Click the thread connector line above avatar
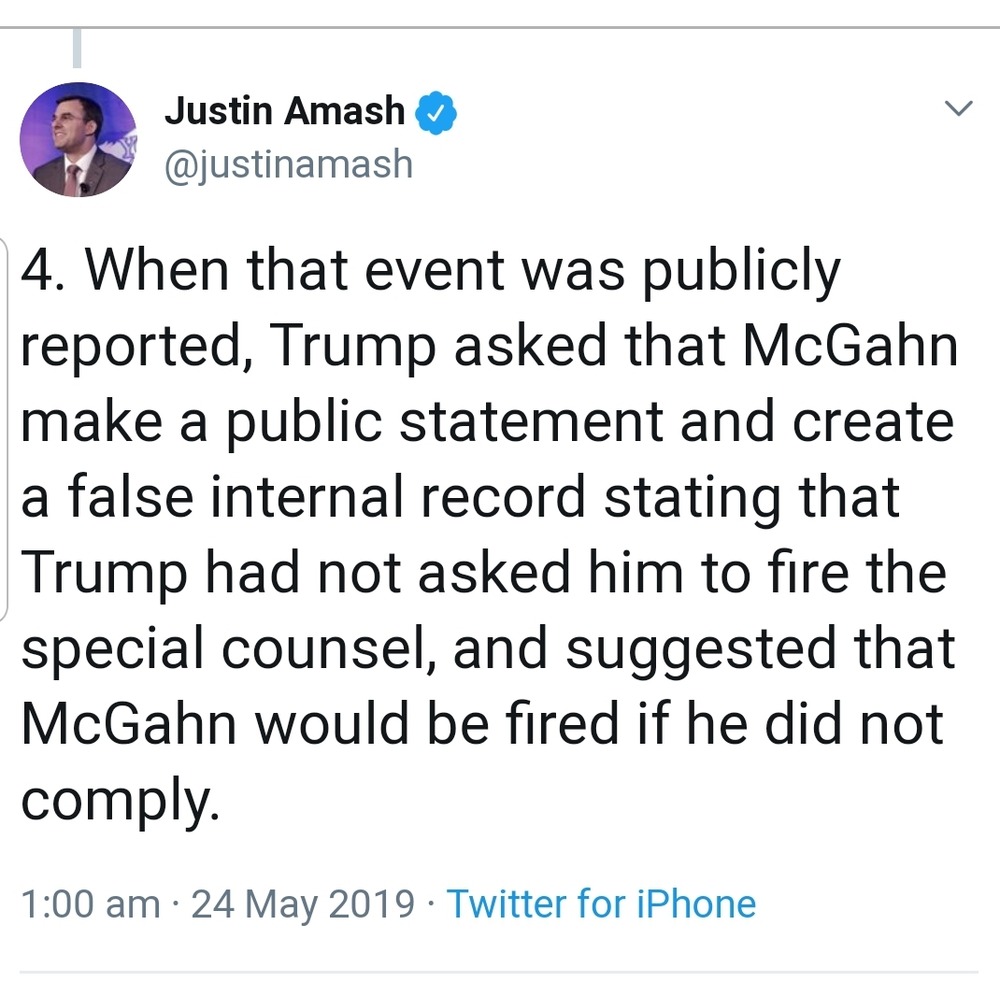Image resolution: width=1000 pixels, height=982 pixels. pos(78,49)
